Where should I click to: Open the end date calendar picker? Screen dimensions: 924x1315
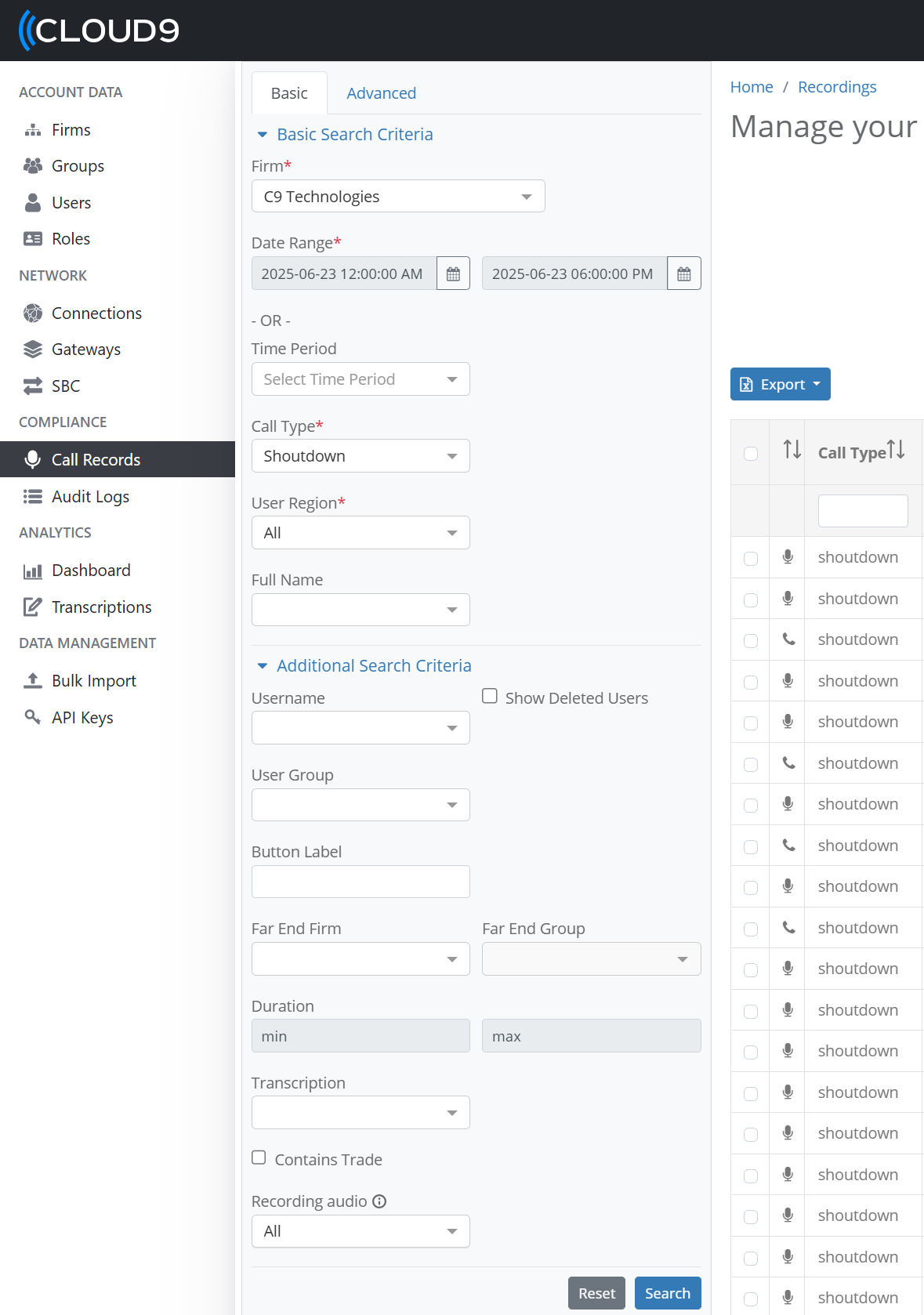684,274
